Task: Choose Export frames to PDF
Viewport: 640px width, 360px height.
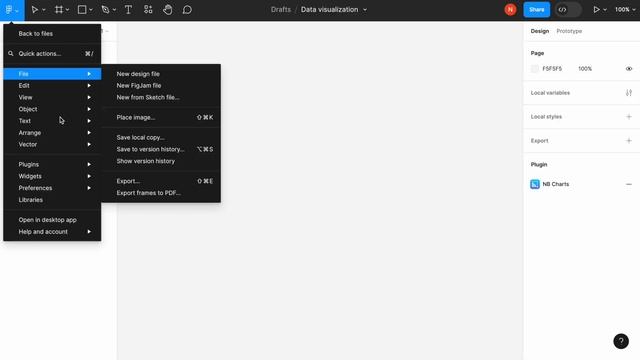Action: [x=161, y=193]
